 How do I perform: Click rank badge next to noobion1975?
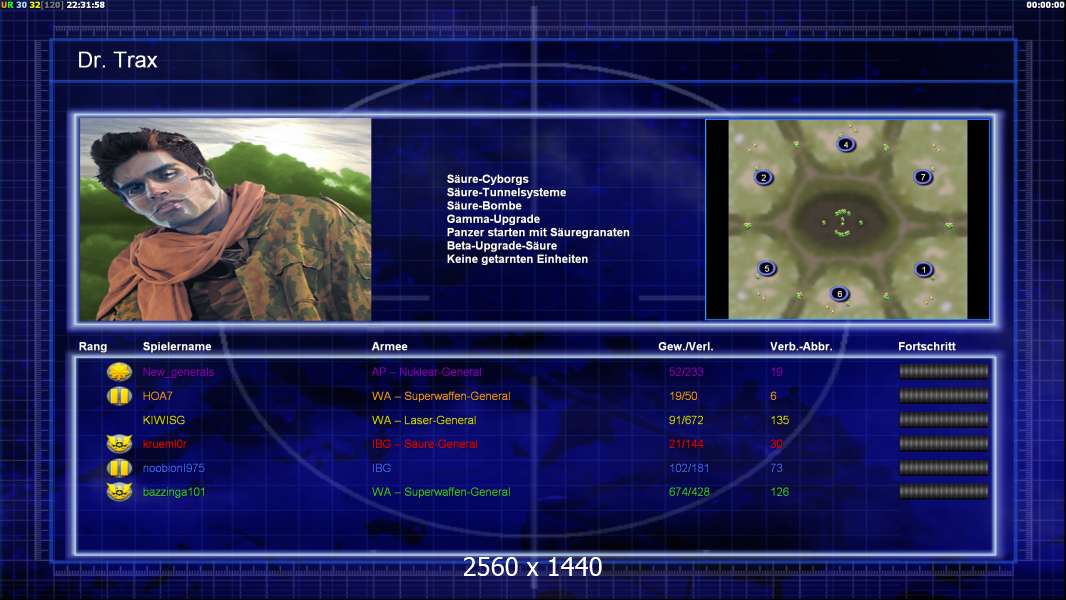(119, 468)
